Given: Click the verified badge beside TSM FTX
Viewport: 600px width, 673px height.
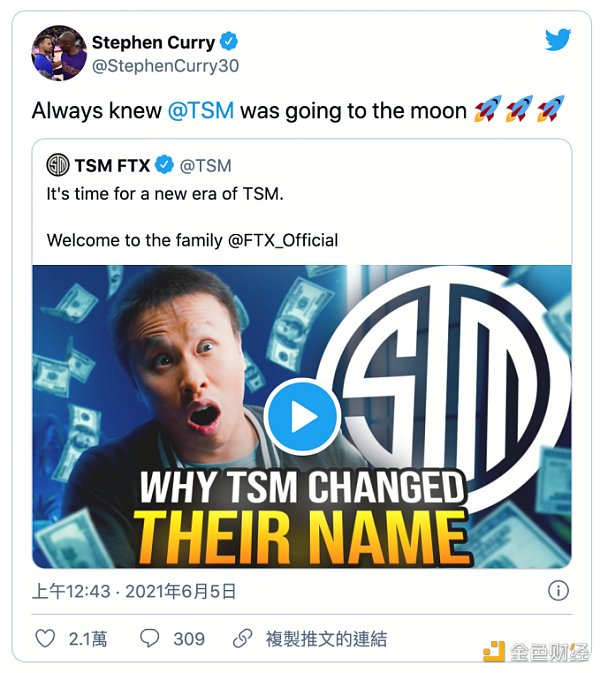Looking at the screenshot, I should 165,165.
